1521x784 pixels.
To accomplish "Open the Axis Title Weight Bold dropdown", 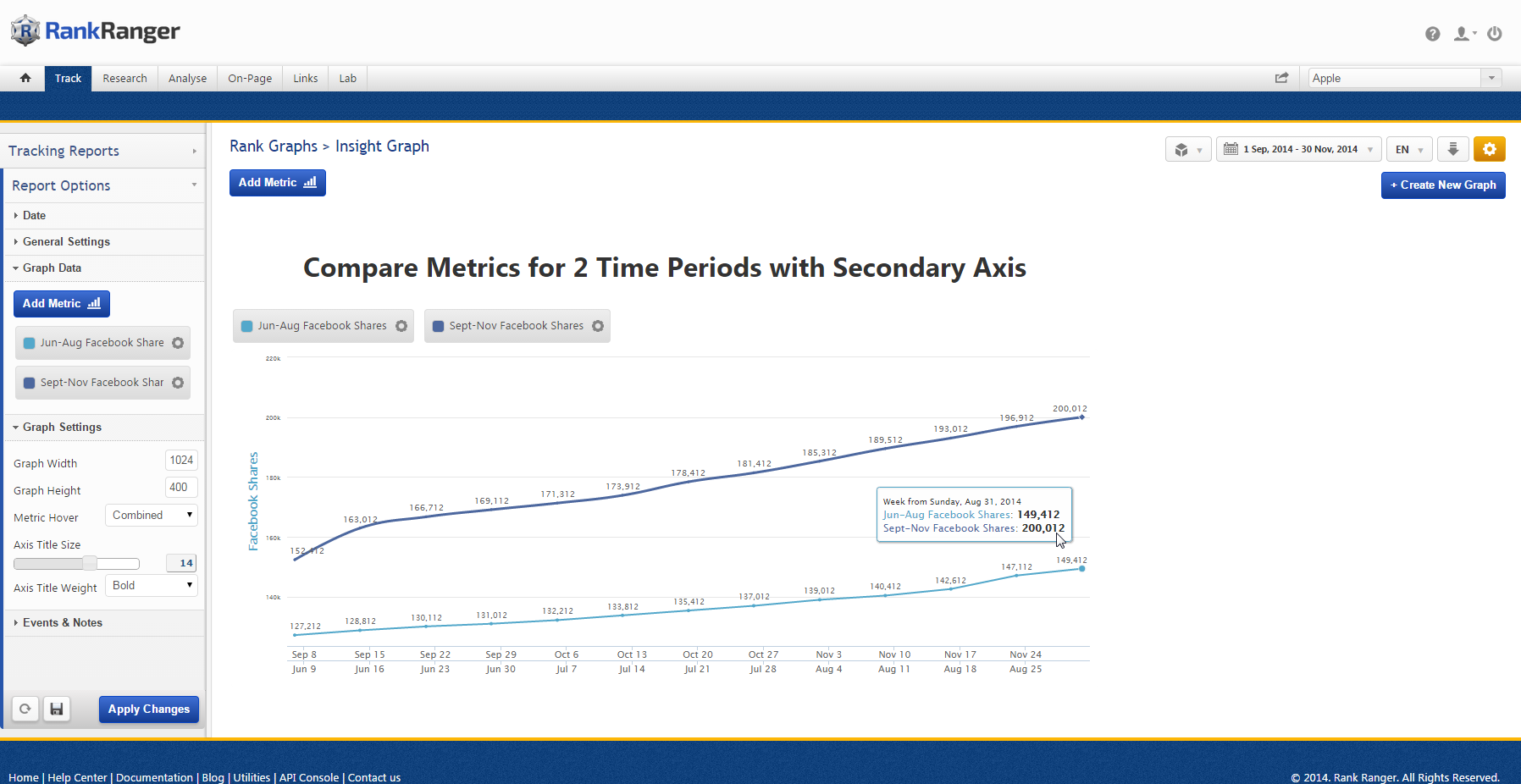I will (152, 586).
